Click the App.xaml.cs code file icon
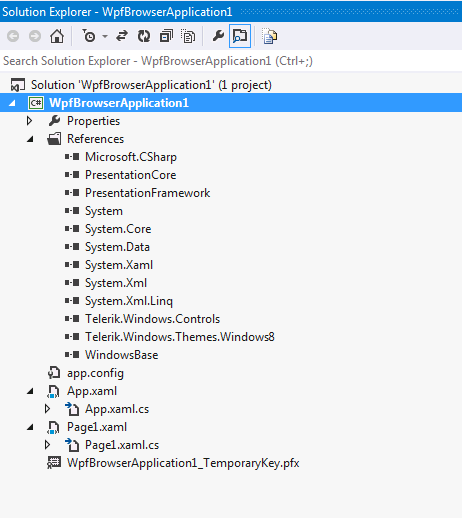 point(72,409)
